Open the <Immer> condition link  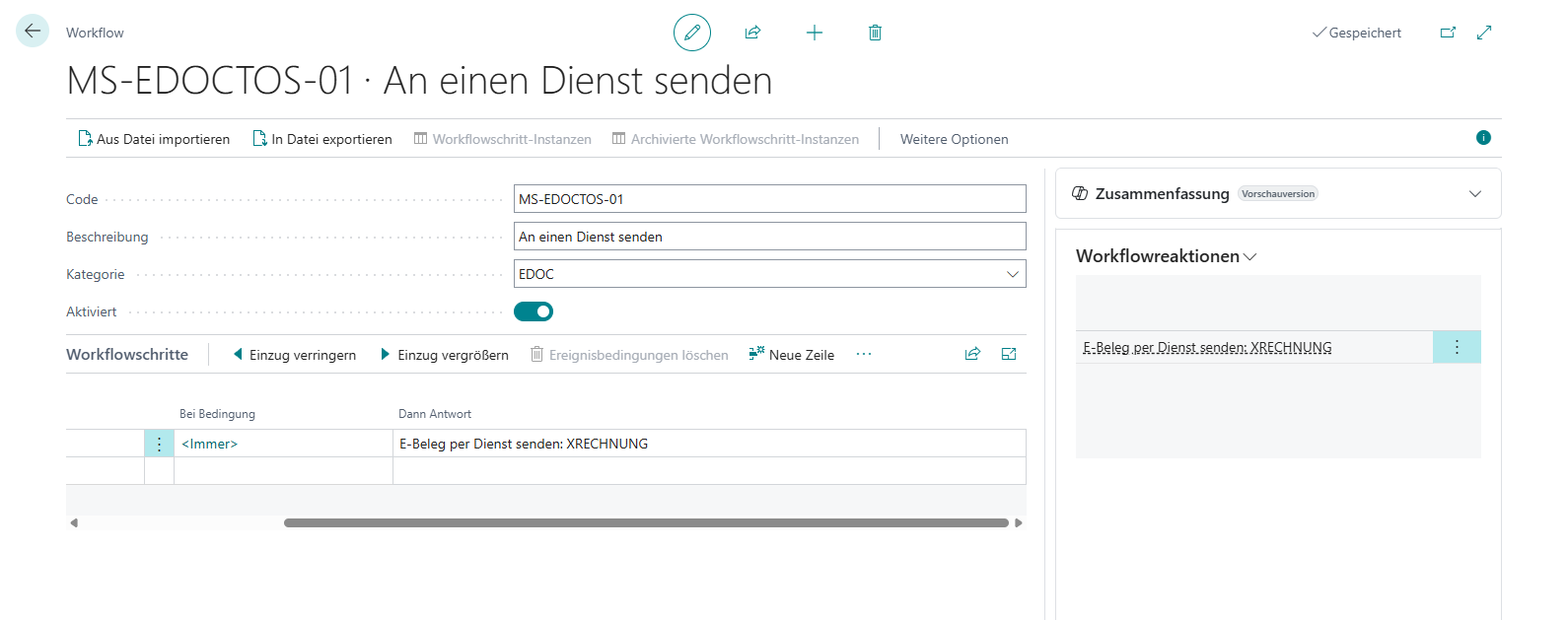tap(210, 444)
